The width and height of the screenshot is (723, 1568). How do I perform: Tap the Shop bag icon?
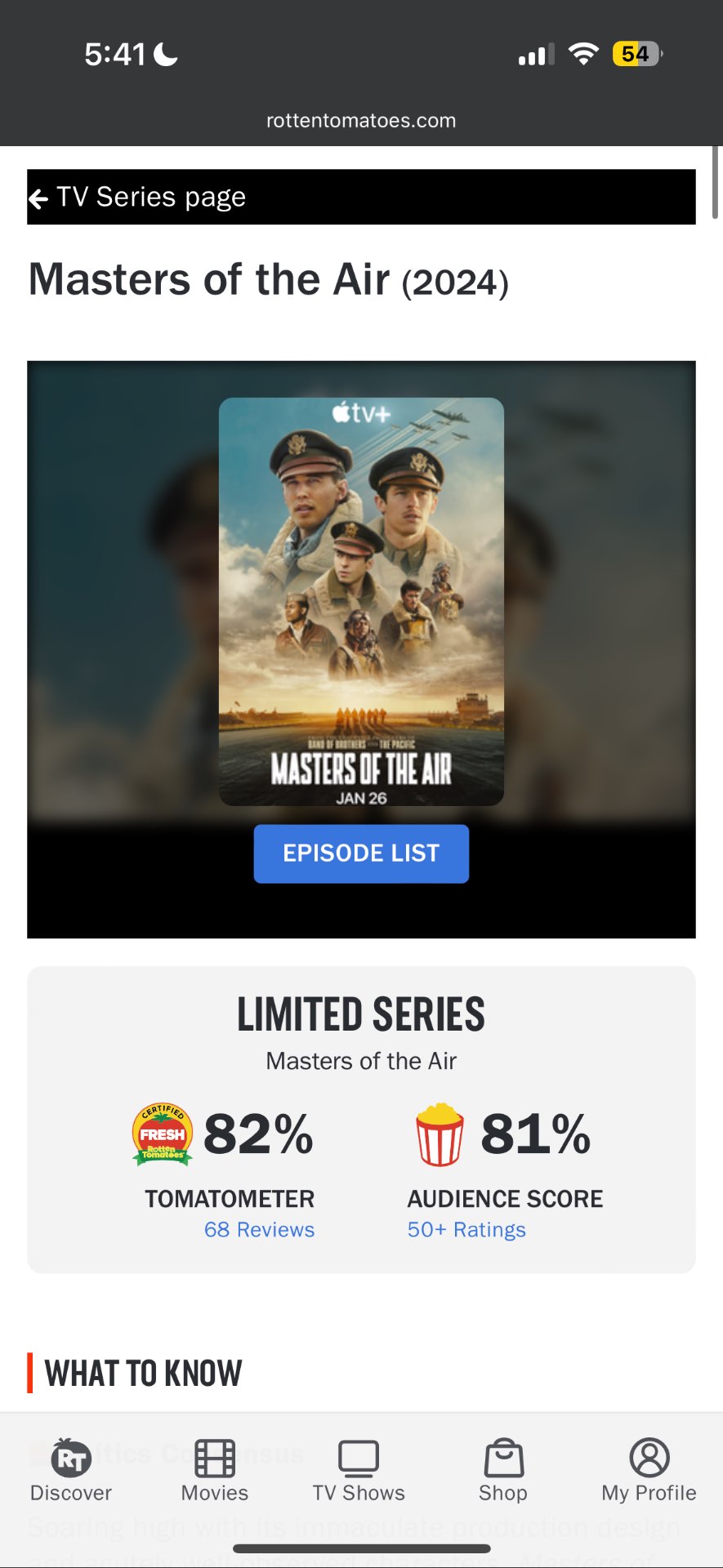[504, 1459]
